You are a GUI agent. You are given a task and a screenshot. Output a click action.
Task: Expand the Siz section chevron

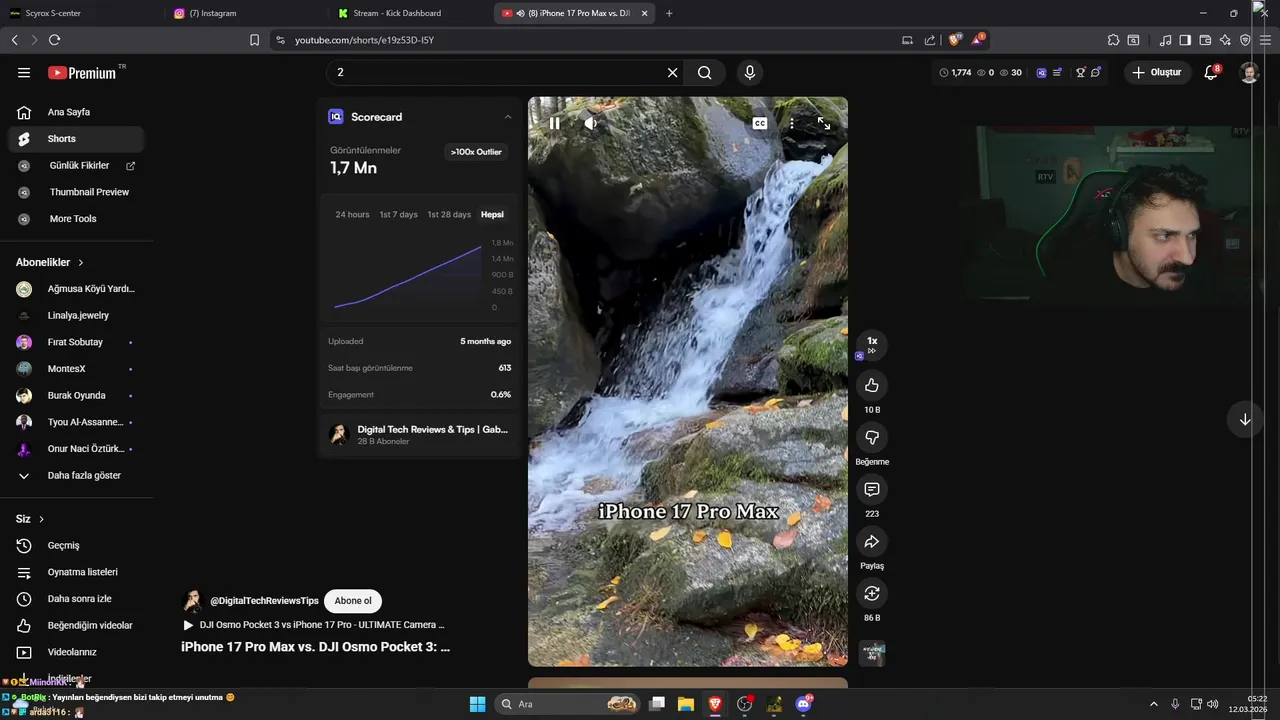[x=41, y=519]
